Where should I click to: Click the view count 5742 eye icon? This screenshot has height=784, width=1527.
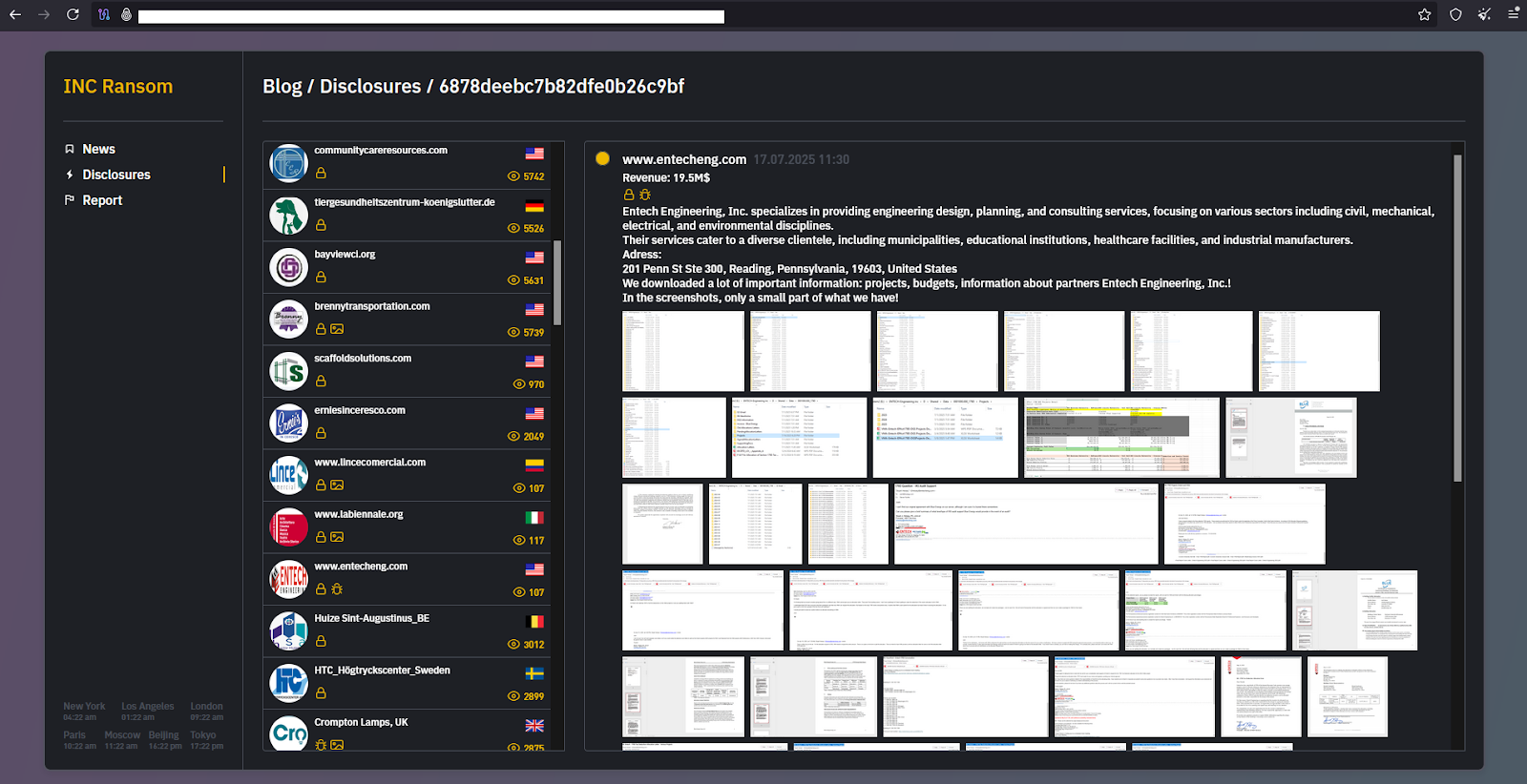(x=513, y=176)
